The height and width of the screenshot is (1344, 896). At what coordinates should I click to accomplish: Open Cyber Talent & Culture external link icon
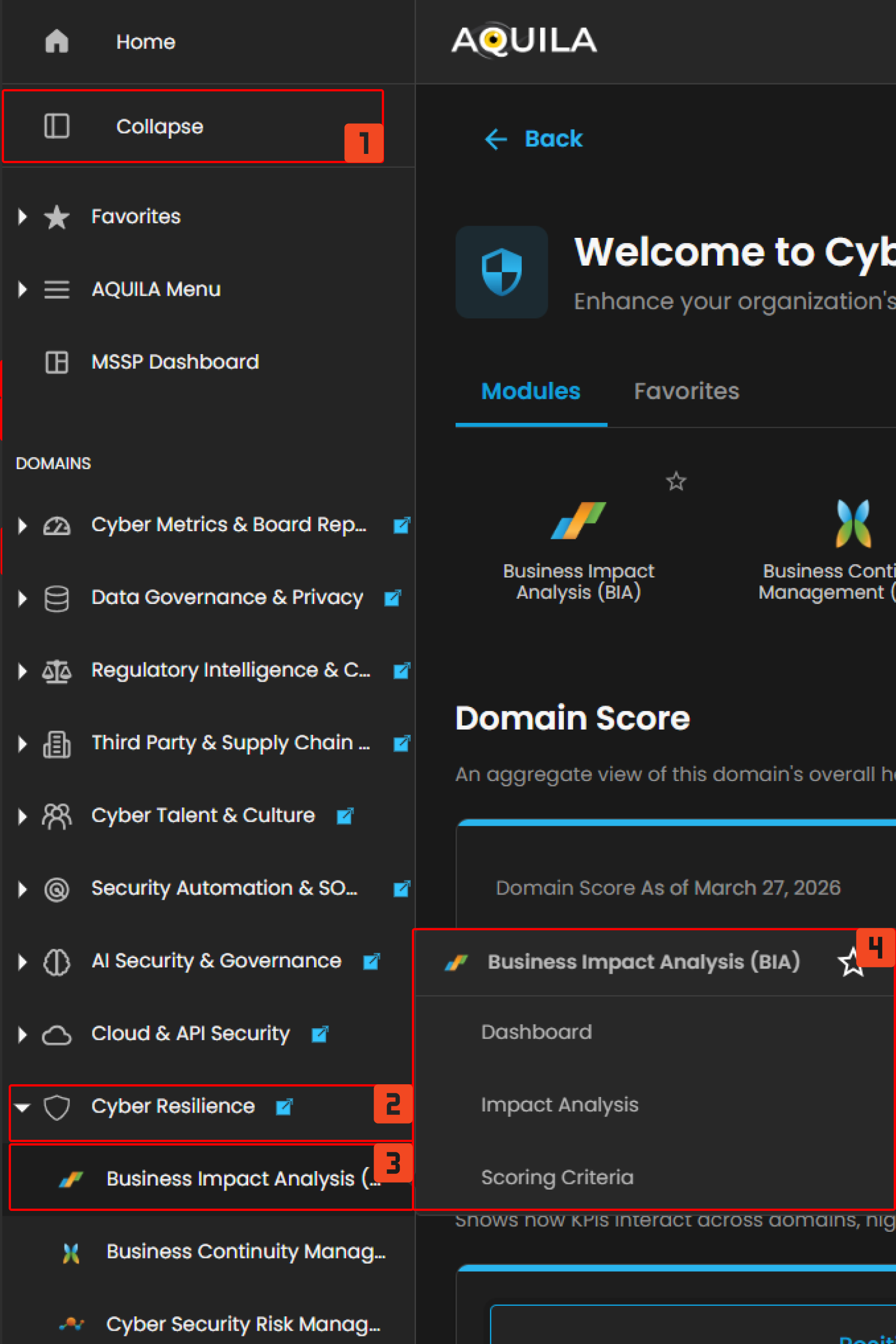click(x=345, y=816)
